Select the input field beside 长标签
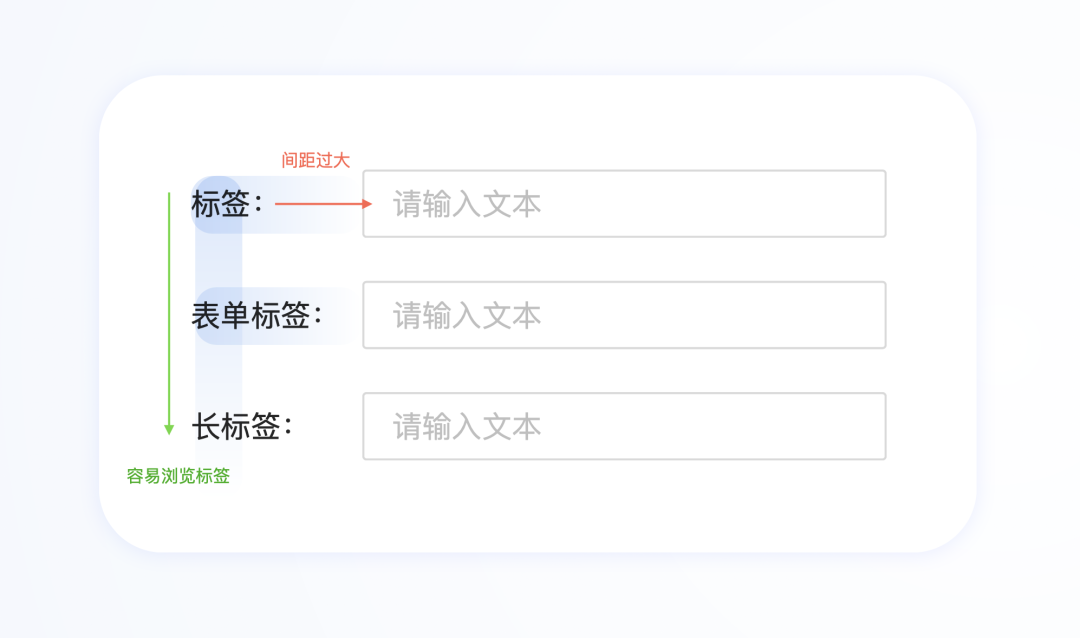 coord(624,426)
